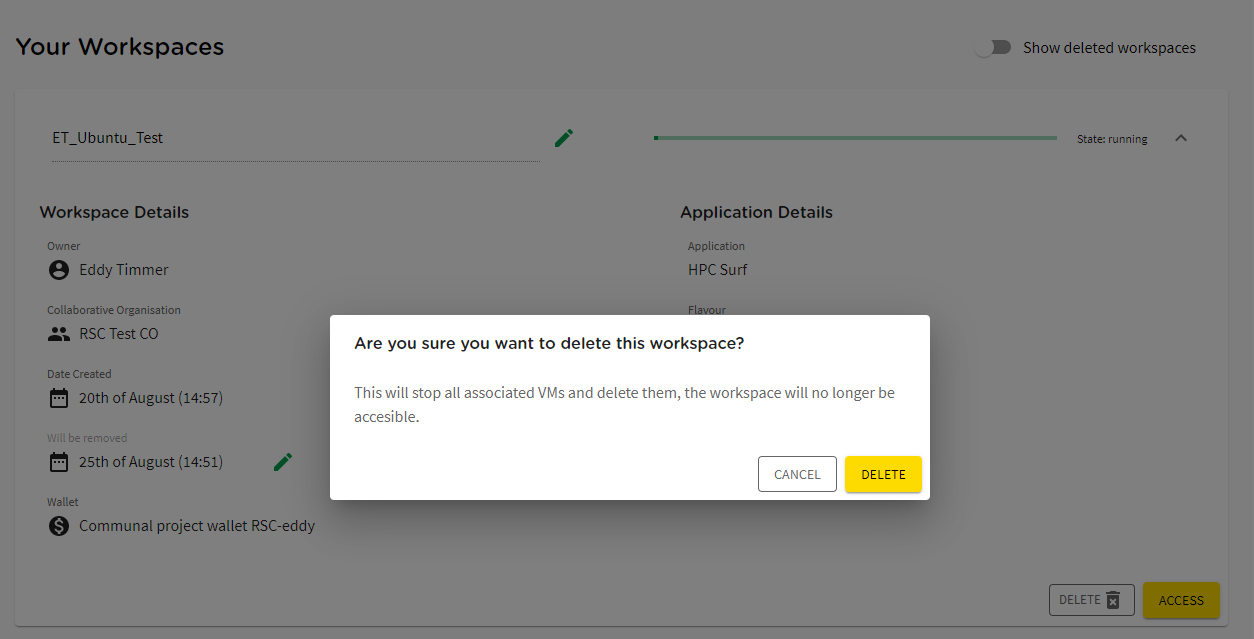Click the Date Created calendar icon
This screenshot has height=639, width=1254.
tap(59, 398)
